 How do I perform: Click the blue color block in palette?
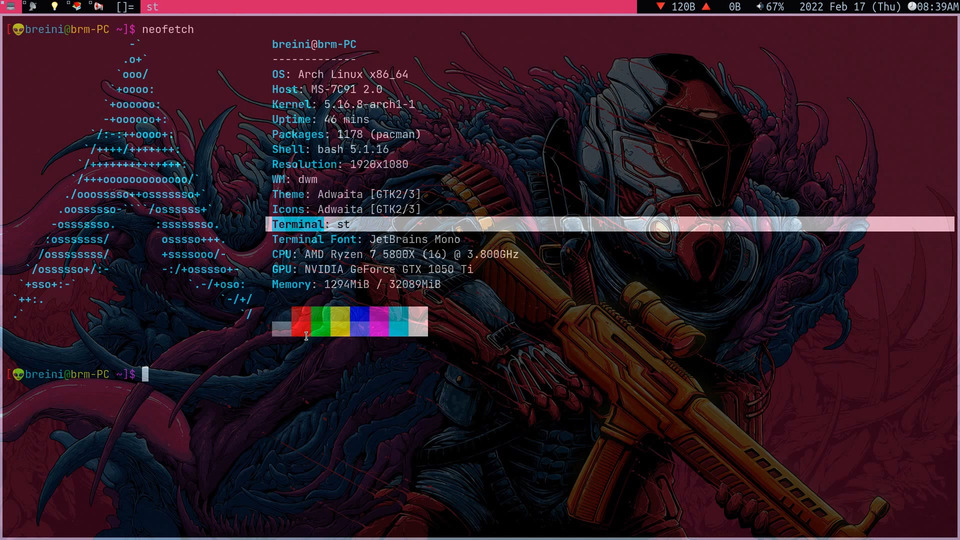[359, 321]
